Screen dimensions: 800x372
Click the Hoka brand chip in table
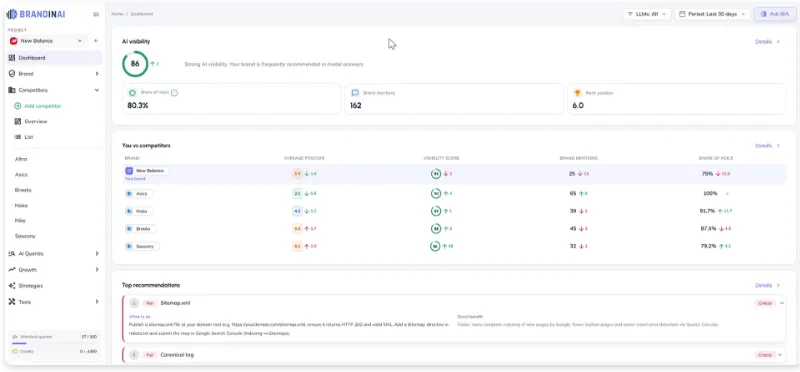click(139, 211)
